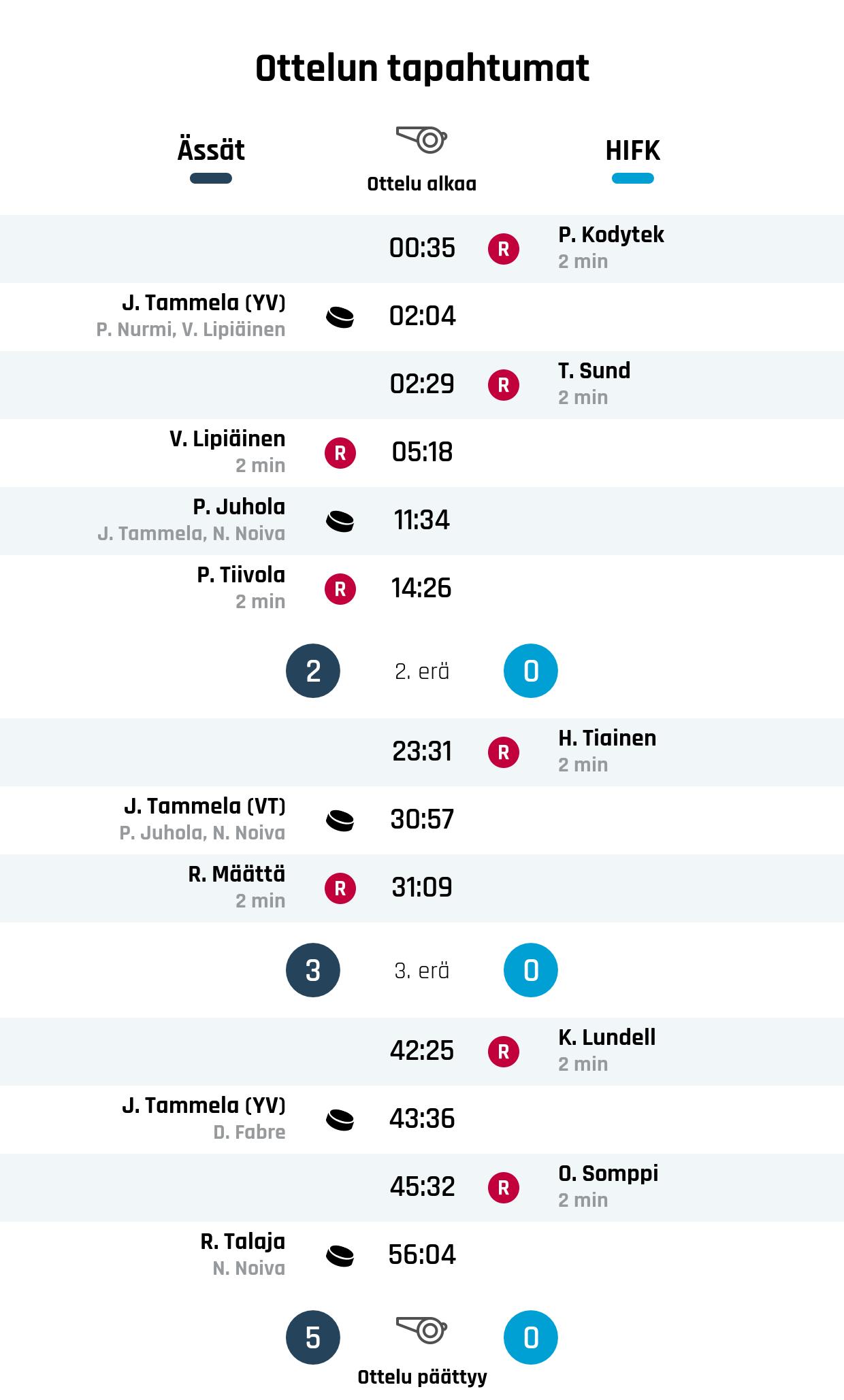The image size is (844, 1400).
Task: Click the puck icon at 30:57
Action: pyautogui.click(x=340, y=820)
